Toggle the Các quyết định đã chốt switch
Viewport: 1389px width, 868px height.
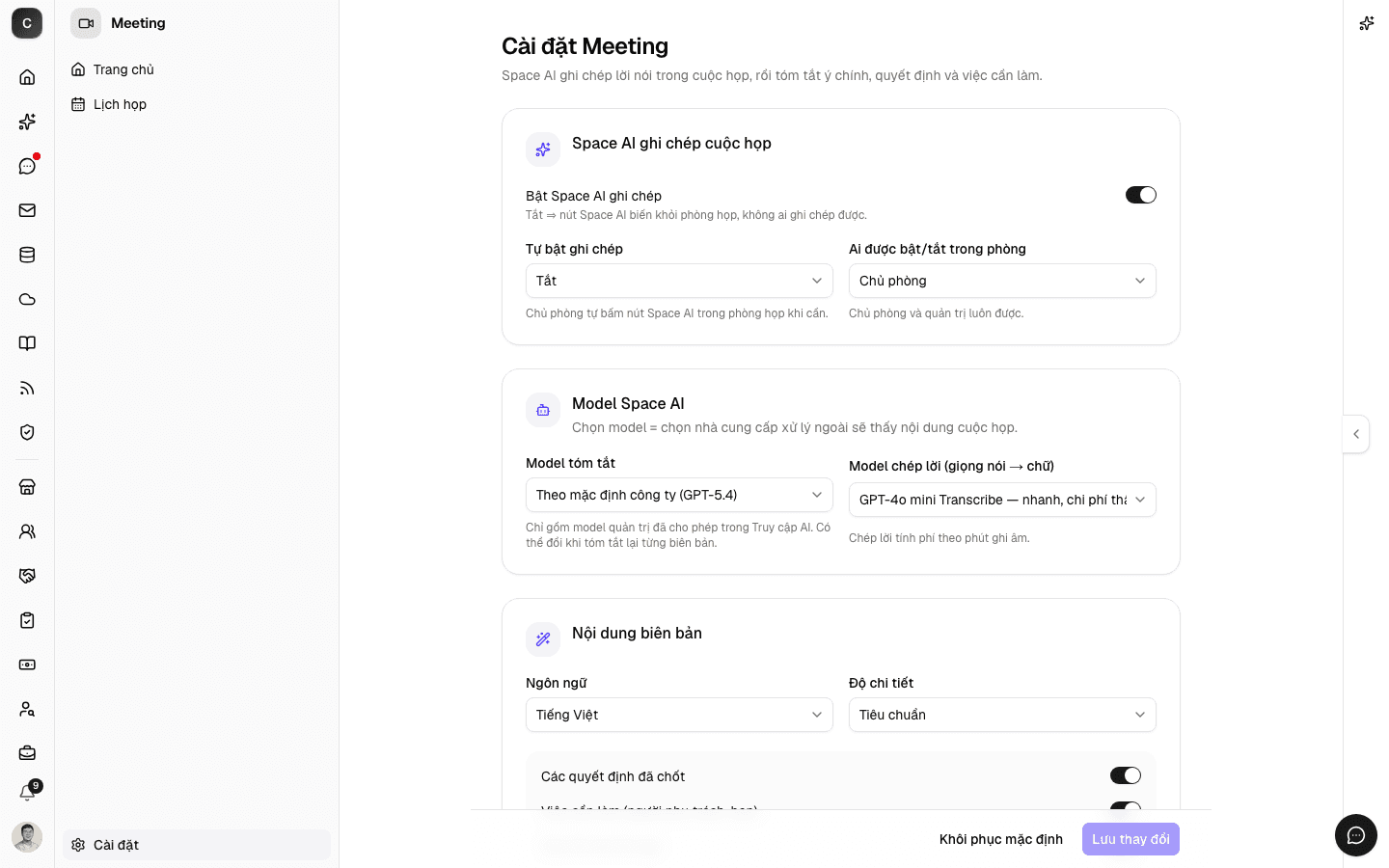click(x=1126, y=775)
